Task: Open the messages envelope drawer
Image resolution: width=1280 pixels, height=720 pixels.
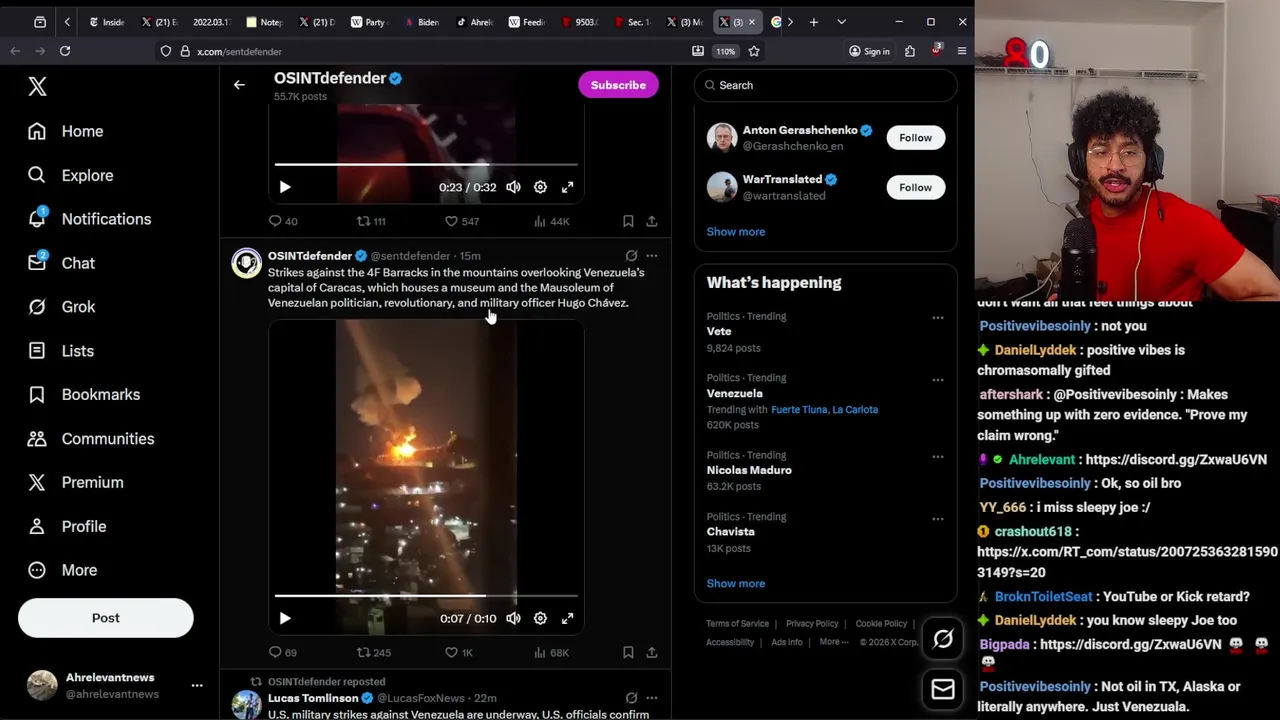Action: tap(943, 688)
